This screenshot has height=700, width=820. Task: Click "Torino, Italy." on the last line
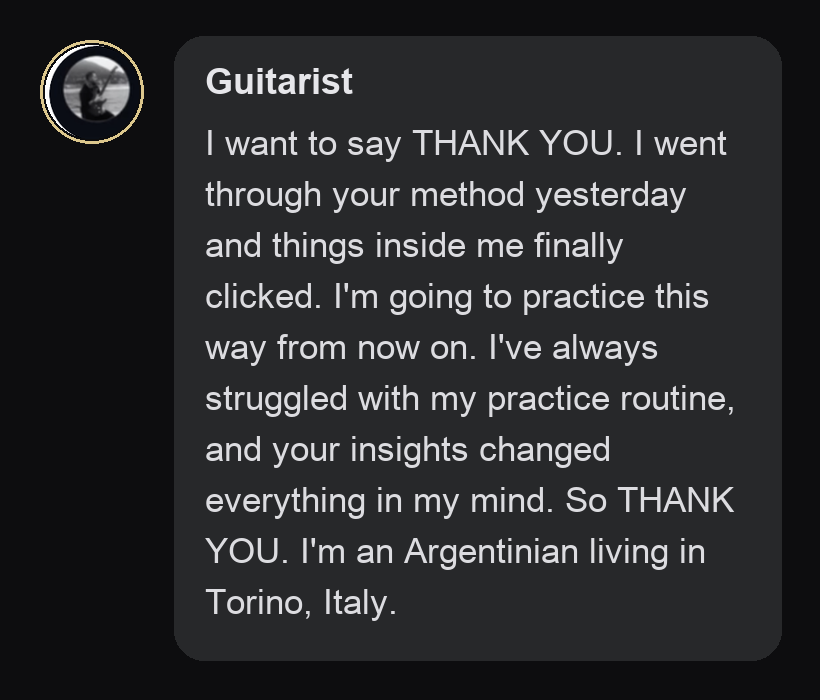301,602
